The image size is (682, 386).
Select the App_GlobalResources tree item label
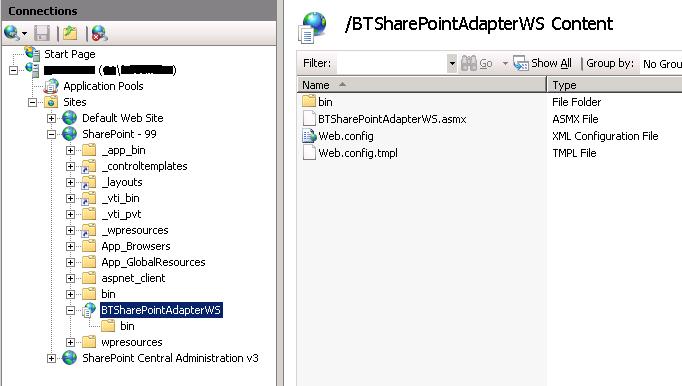153,262
